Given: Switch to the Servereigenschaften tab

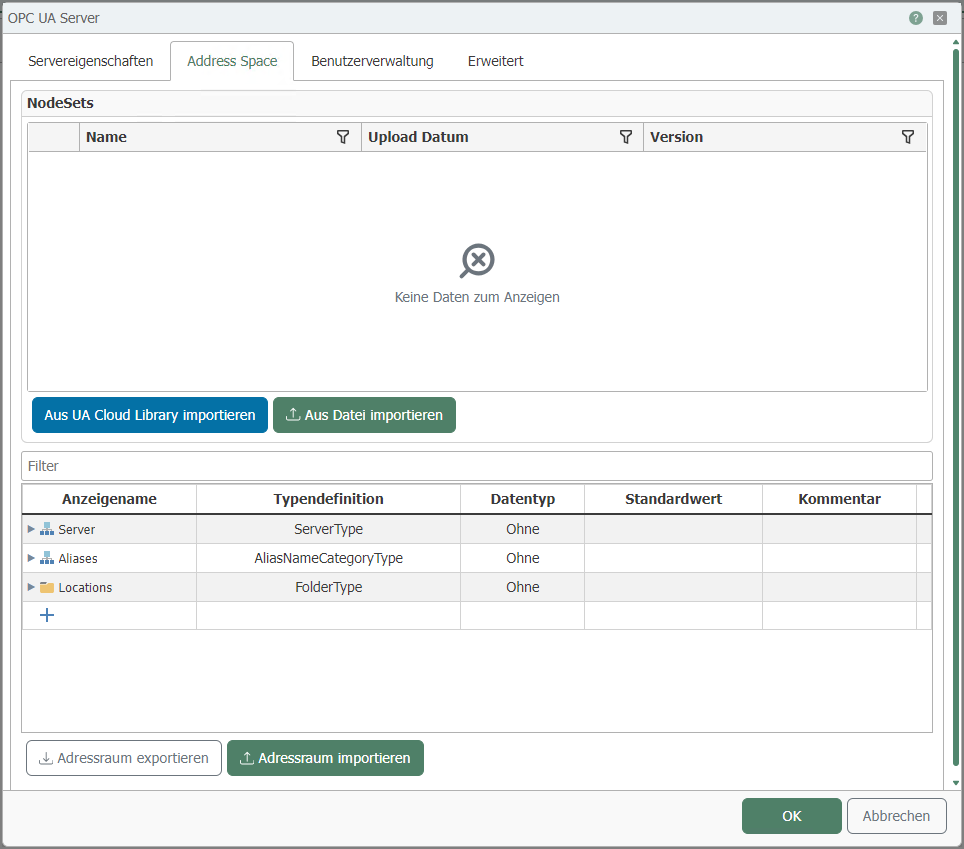Looking at the screenshot, I should coord(90,61).
